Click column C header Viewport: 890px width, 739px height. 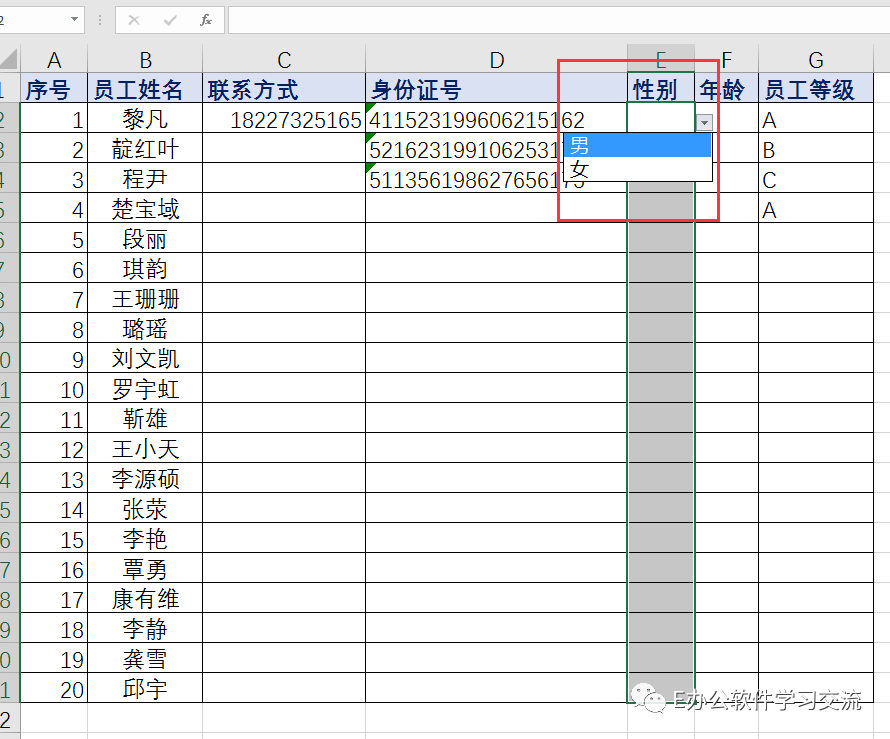284,60
